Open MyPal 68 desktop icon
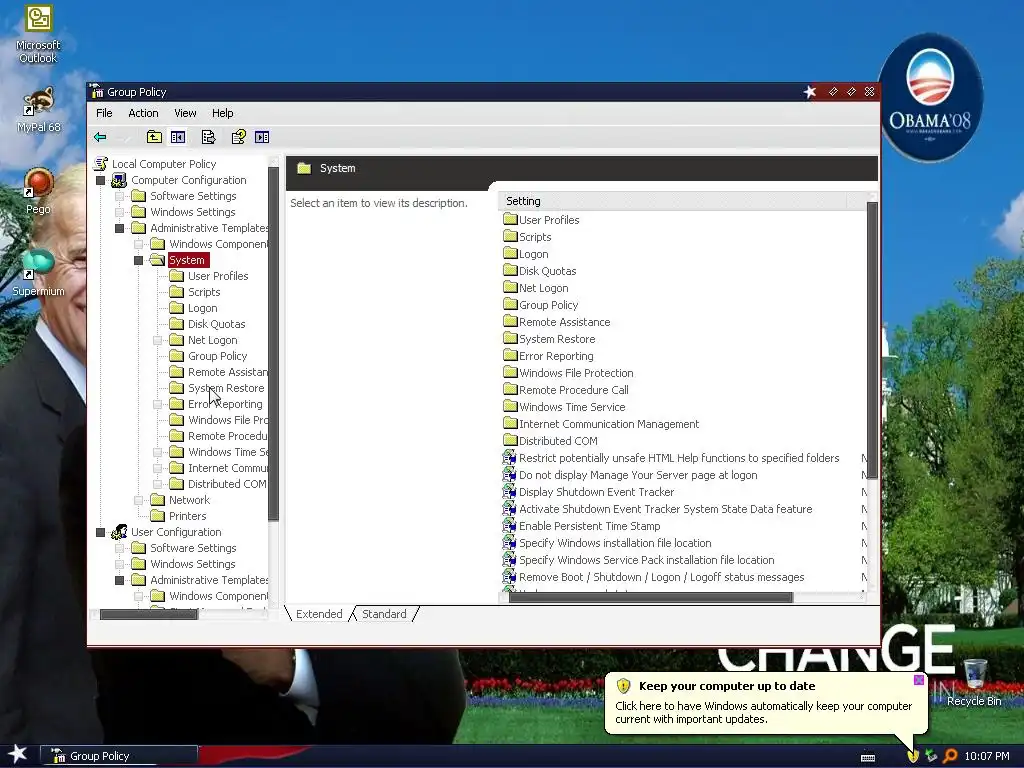The width and height of the screenshot is (1024, 768). [x=38, y=110]
